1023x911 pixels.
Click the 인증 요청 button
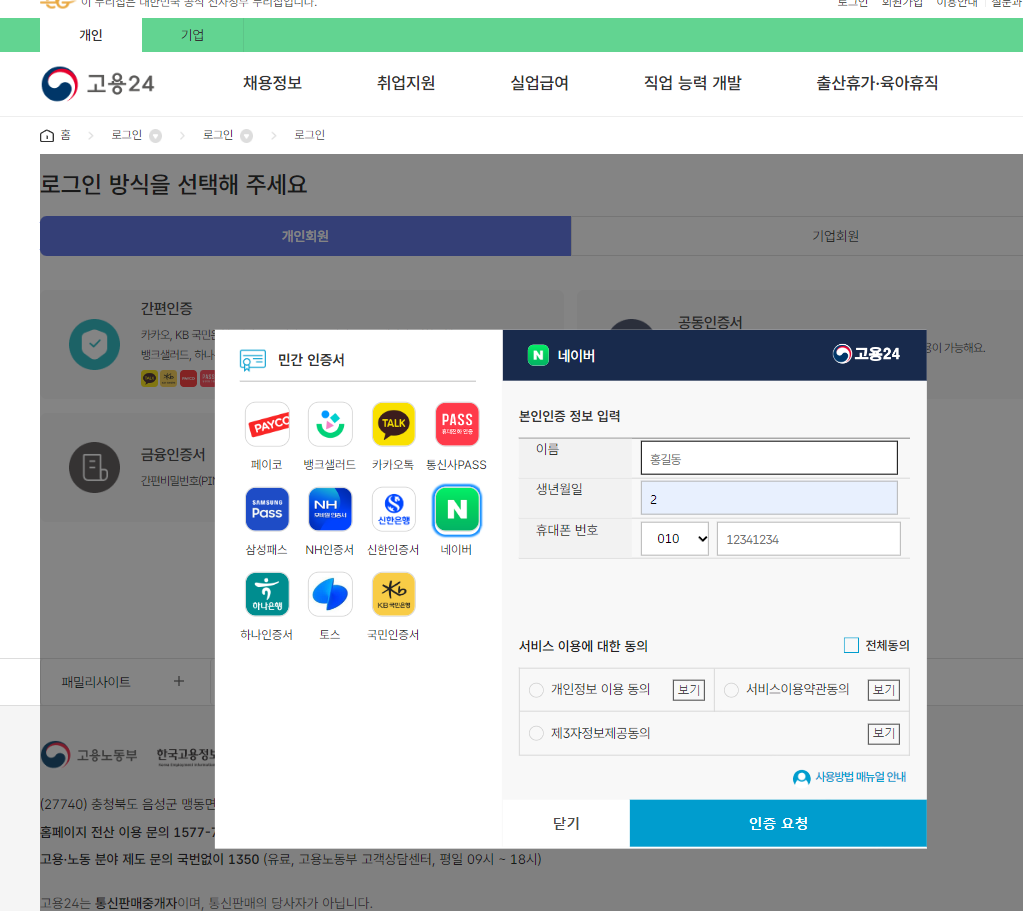pyautogui.click(x=778, y=823)
